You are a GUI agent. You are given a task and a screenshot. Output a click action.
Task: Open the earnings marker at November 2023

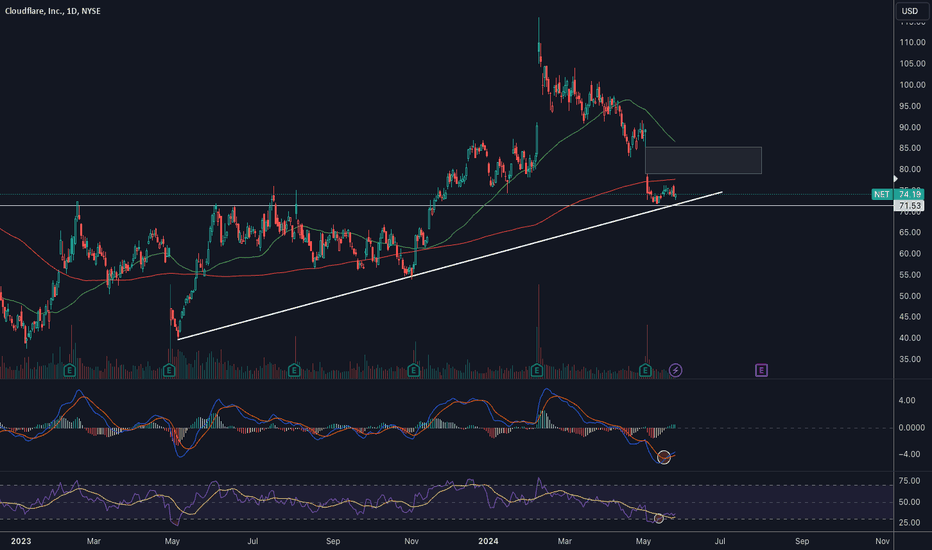(x=414, y=370)
